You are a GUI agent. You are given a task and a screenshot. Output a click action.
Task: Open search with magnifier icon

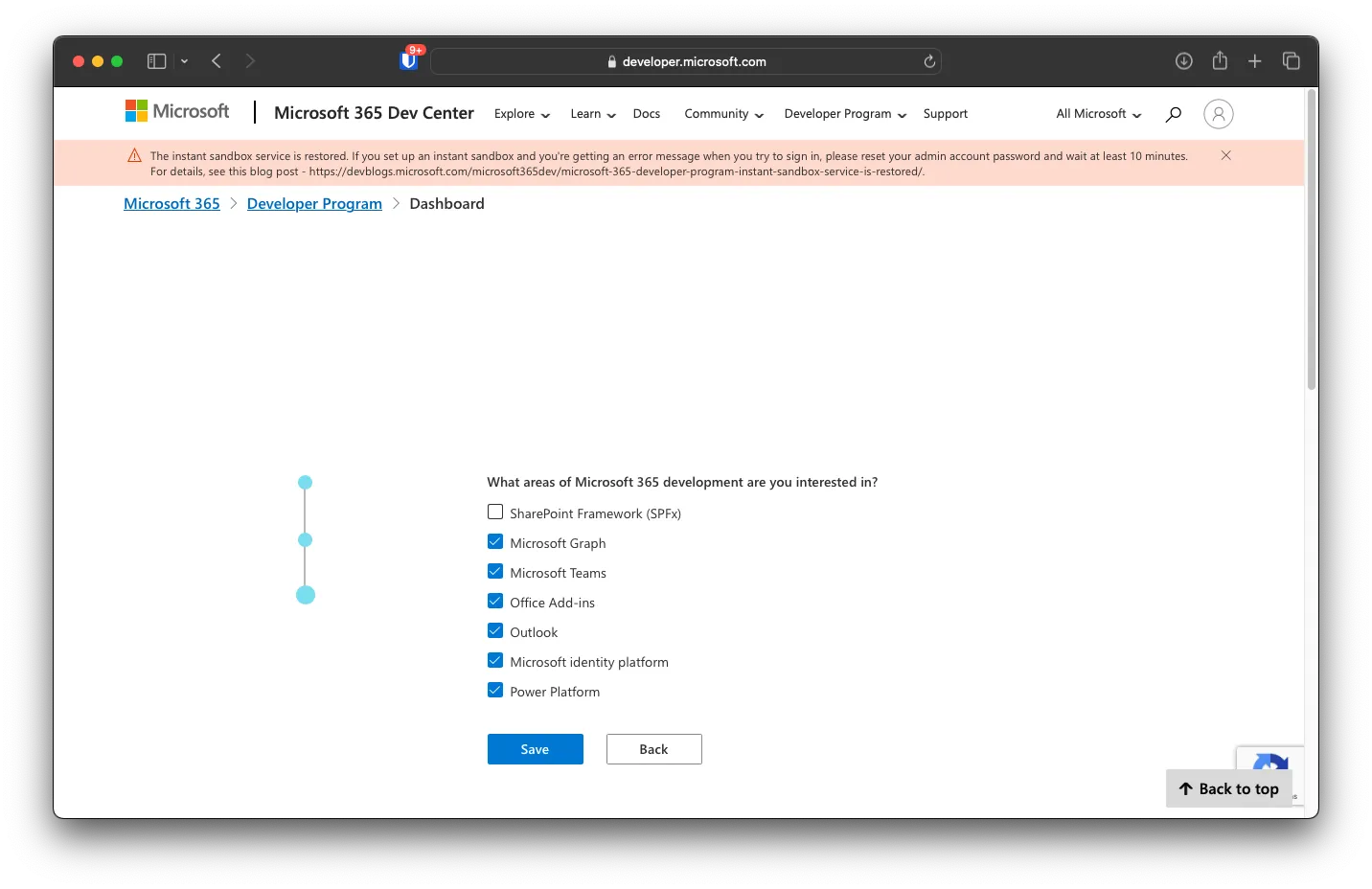coord(1173,114)
